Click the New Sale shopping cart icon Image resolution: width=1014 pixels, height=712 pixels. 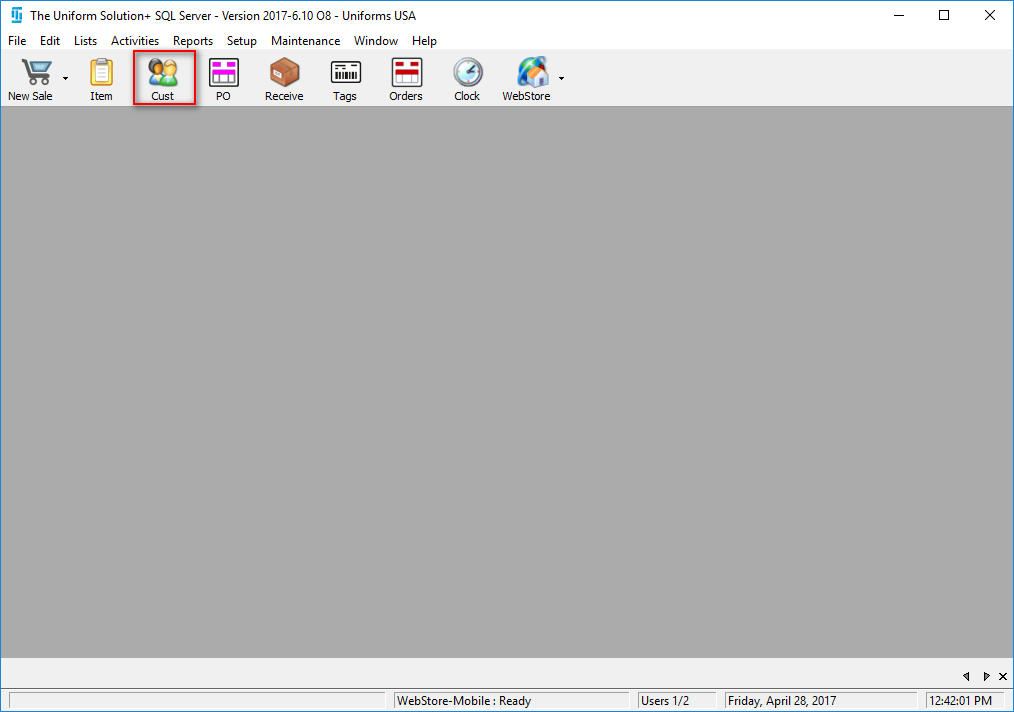click(x=35, y=73)
